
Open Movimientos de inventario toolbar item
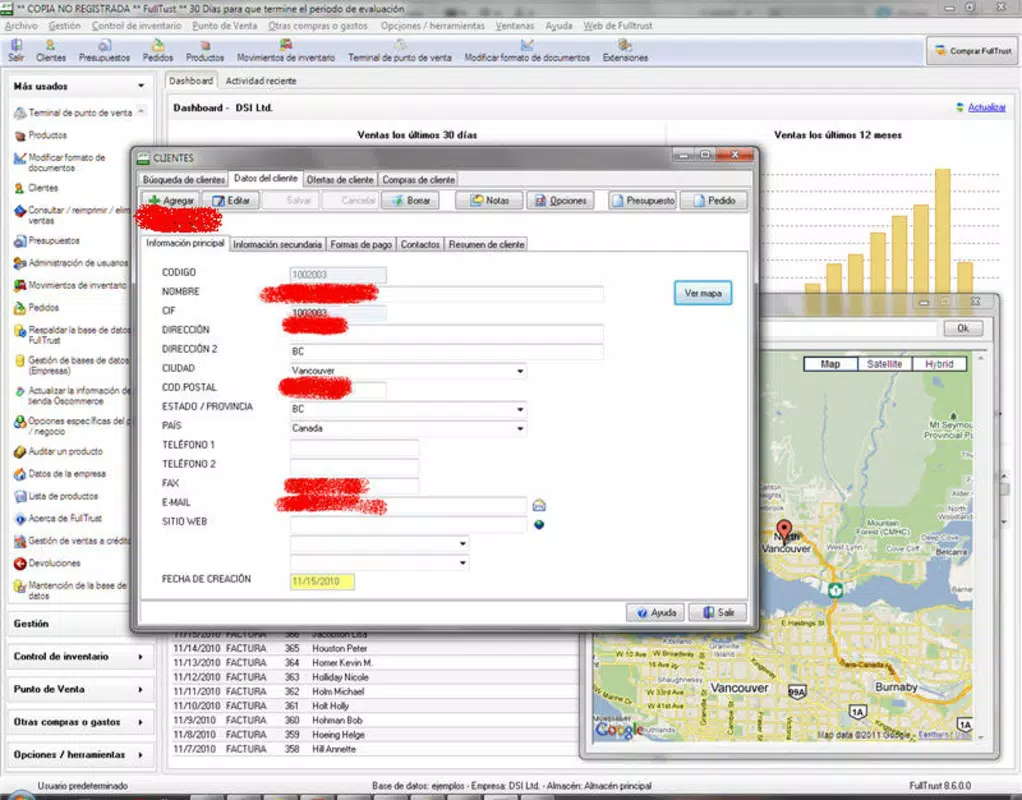285,51
